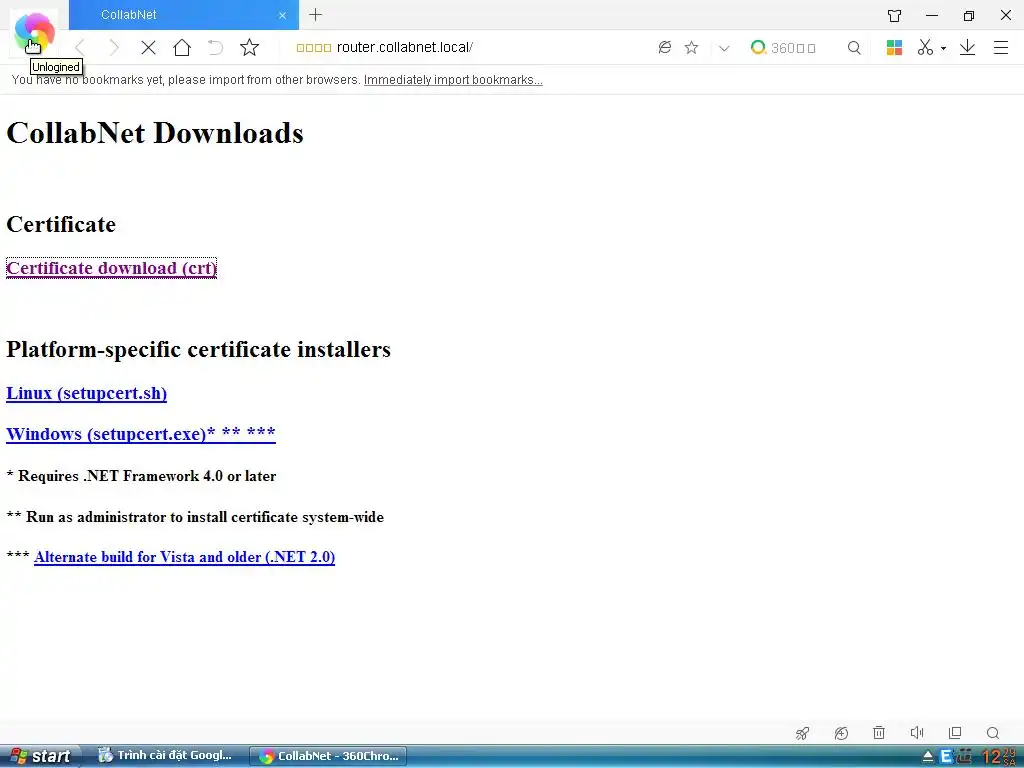The width and height of the screenshot is (1024, 768).
Task: Click the trash cleanup icon in status bar
Action: tap(879, 733)
